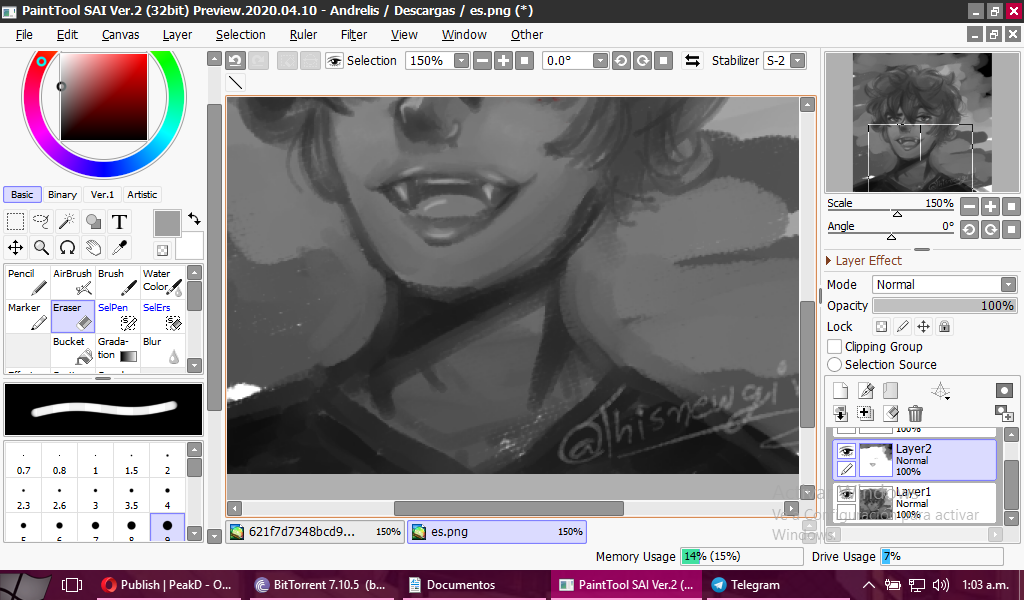The height and width of the screenshot is (600, 1024).
Task: Open the Canvas menu
Action: [x=120, y=35]
